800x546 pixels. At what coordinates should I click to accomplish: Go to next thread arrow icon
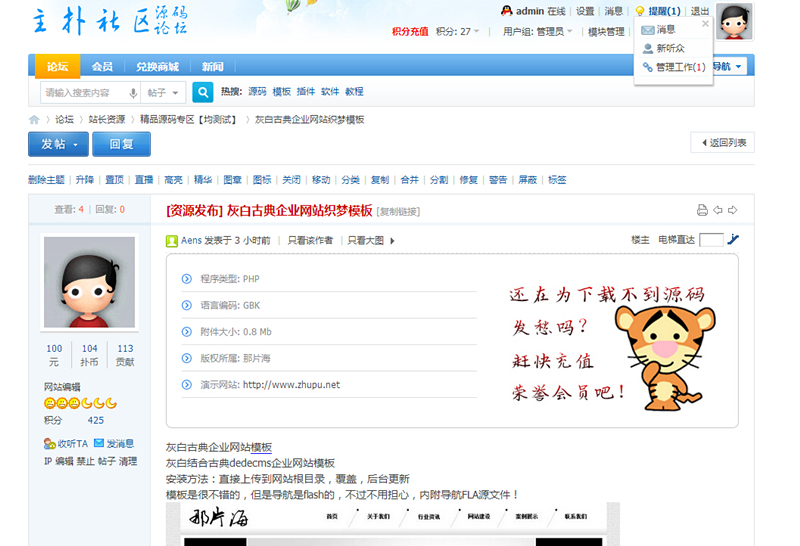point(733,210)
